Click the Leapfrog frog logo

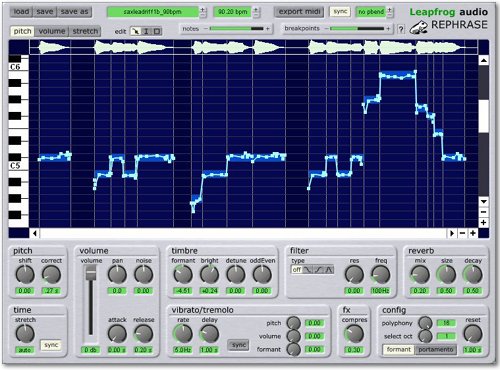(418, 27)
